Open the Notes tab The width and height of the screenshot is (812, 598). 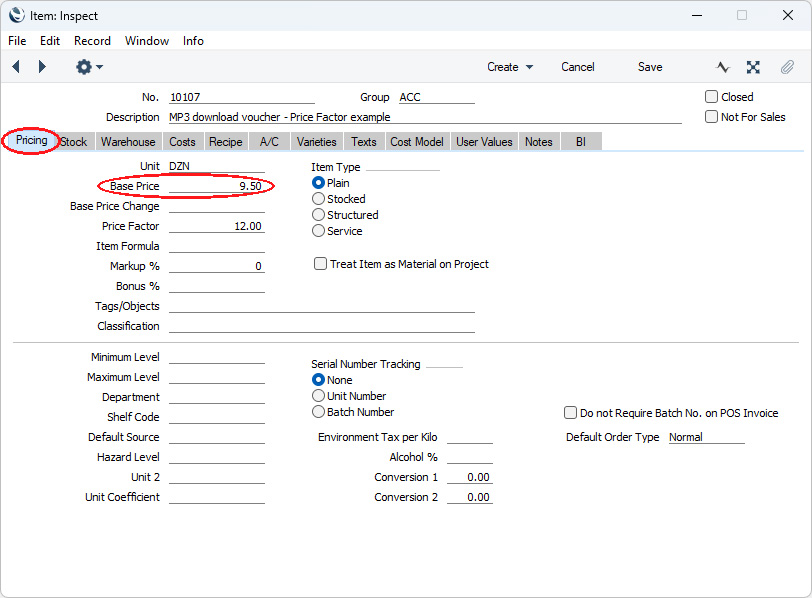539,142
